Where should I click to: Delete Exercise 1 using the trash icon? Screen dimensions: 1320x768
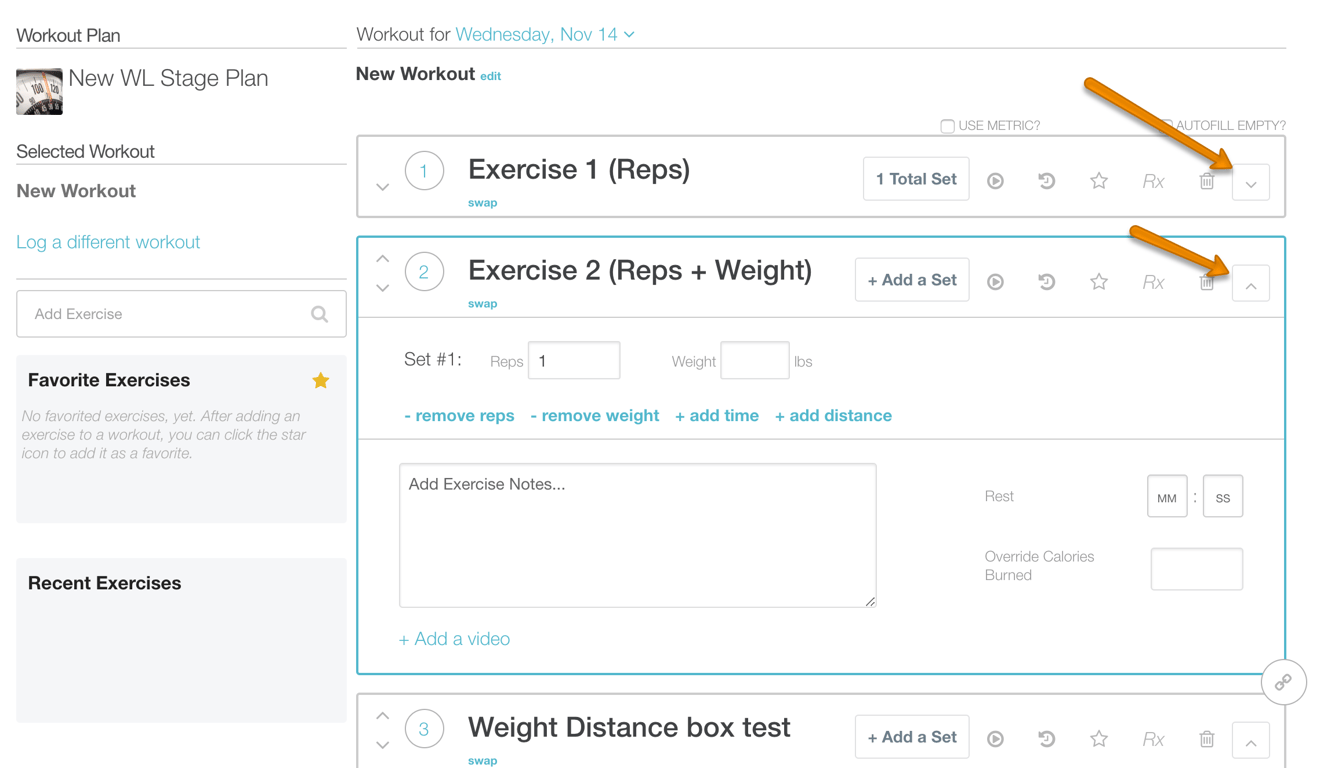point(1207,181)
